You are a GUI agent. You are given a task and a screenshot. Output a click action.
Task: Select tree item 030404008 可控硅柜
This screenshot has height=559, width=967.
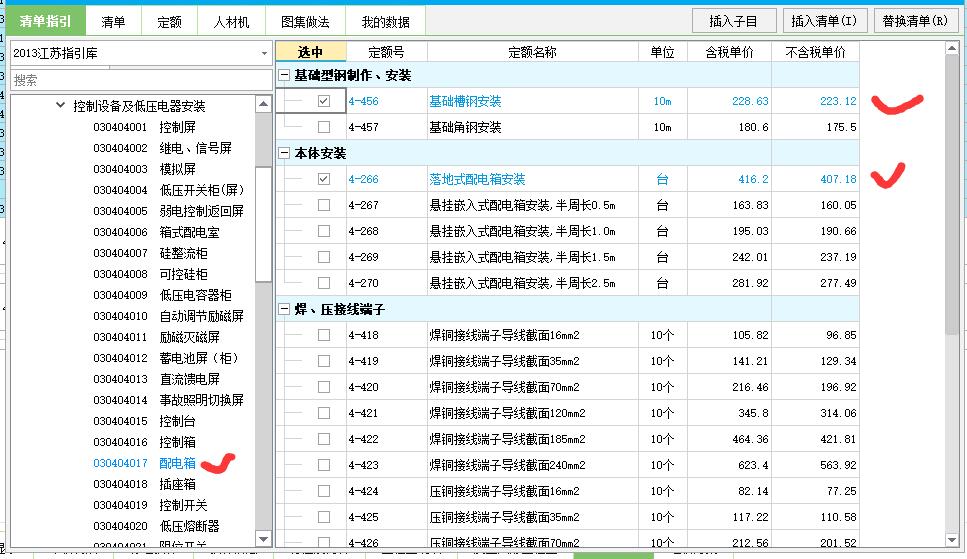[x=150, y=274]
